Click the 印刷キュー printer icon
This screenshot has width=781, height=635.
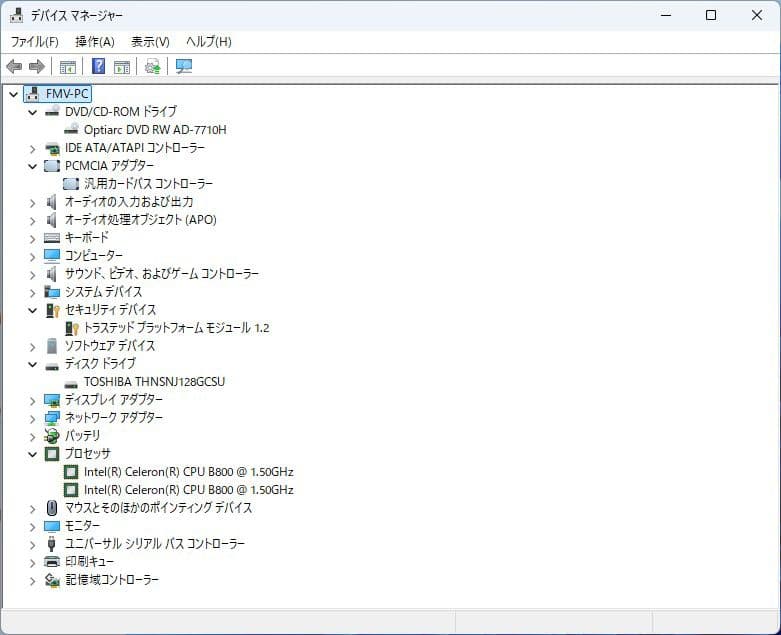pos(52,562)
